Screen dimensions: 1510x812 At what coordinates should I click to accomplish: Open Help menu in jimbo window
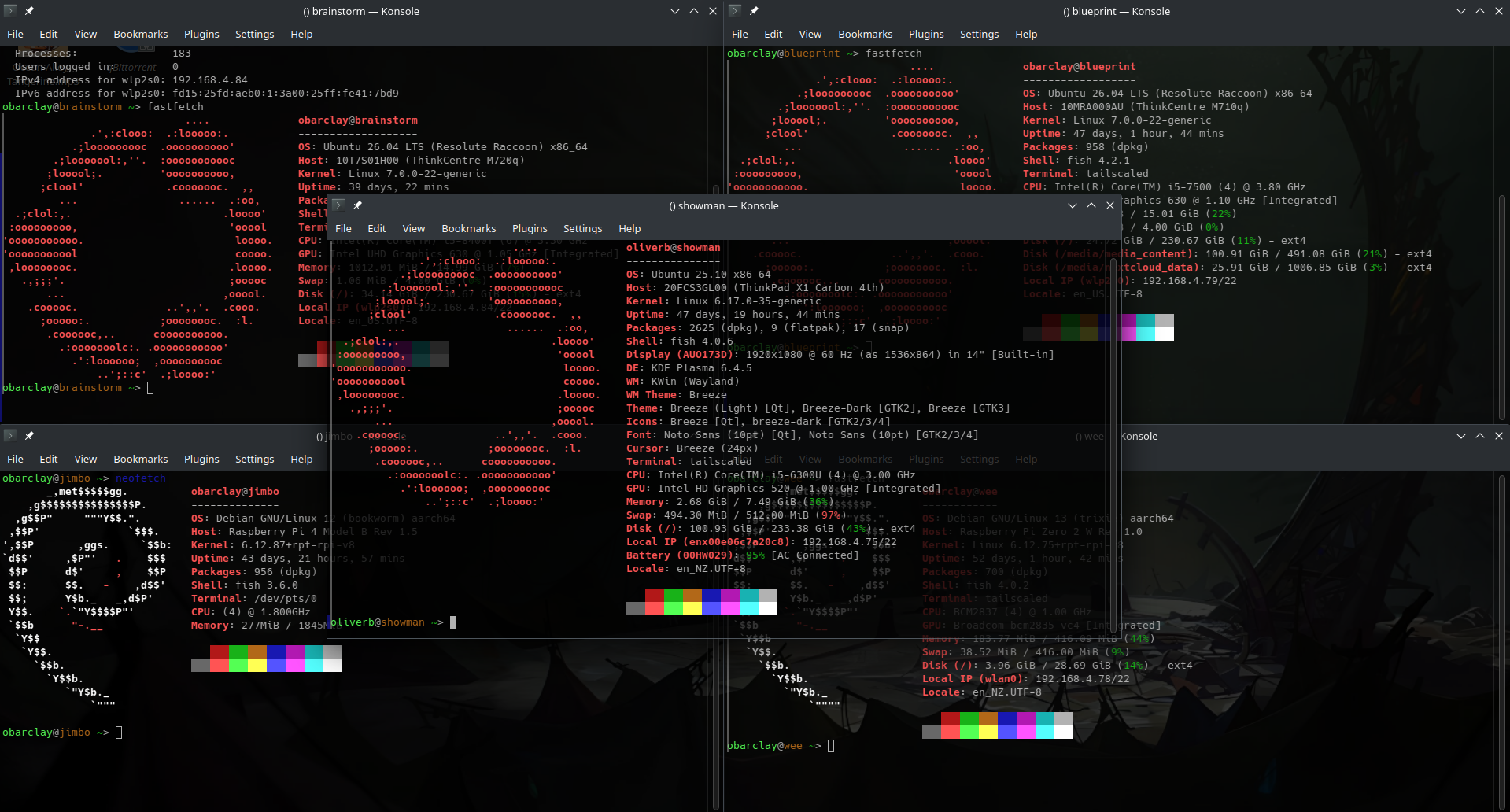301,459
